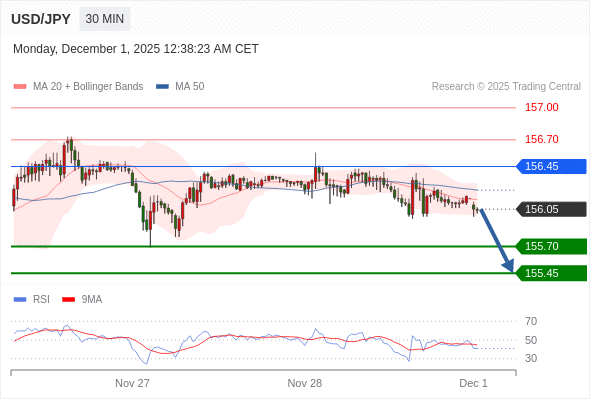Click the MA 50 legend swatch

pyautogui.click(x=162, y=87)
